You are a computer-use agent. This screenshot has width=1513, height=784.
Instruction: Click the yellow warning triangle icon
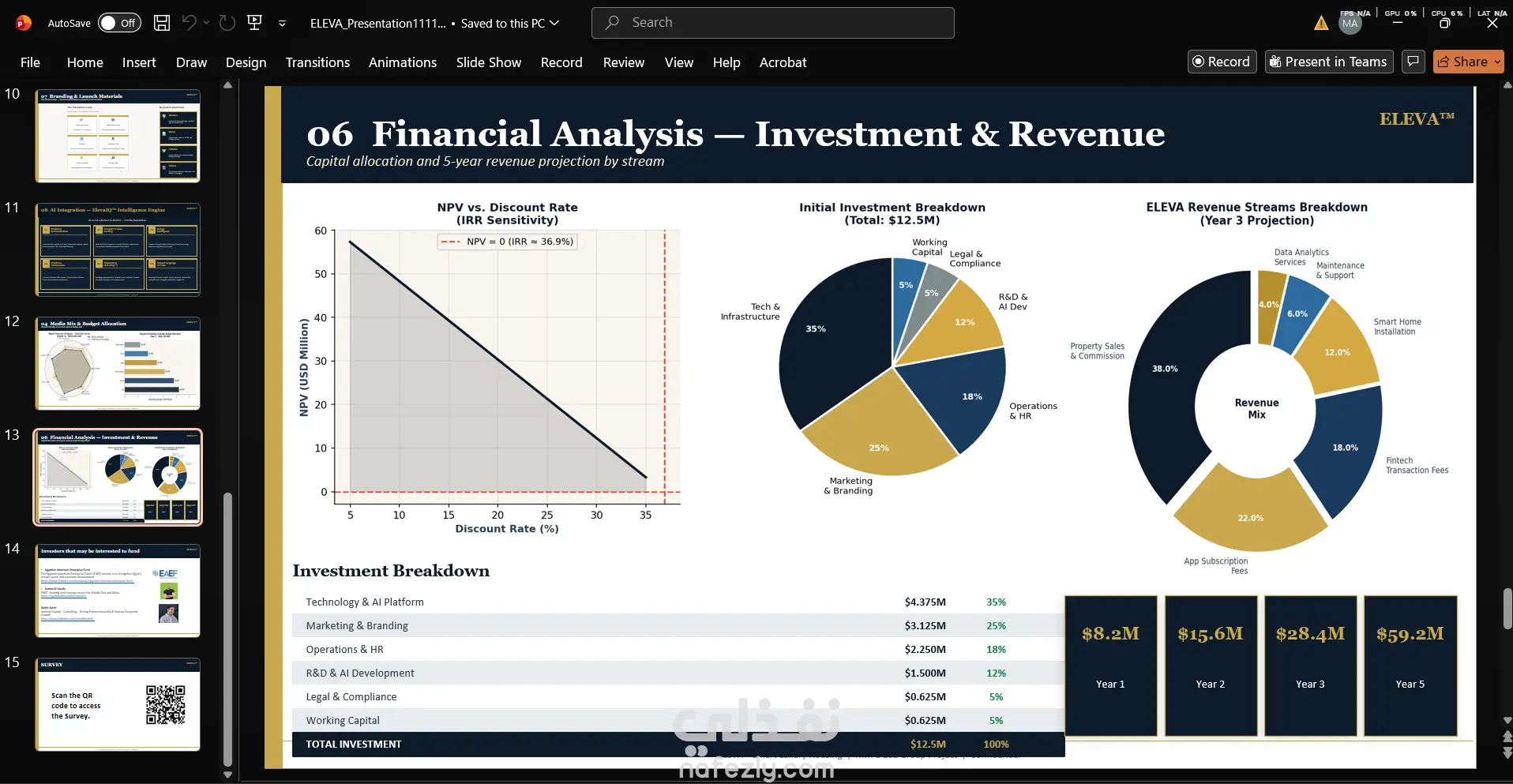click(1321, 24)
